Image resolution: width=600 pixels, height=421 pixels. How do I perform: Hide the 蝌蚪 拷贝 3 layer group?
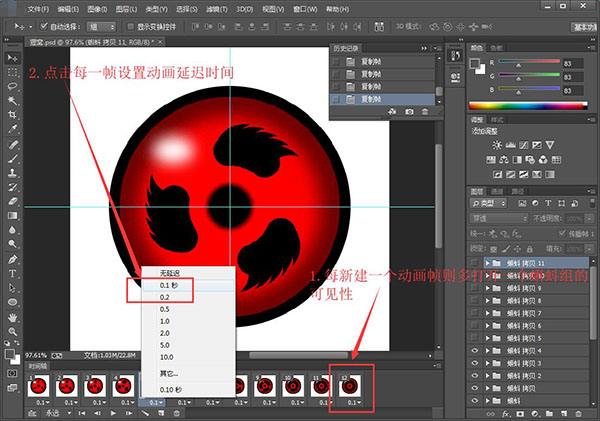[x=475, y=363]
